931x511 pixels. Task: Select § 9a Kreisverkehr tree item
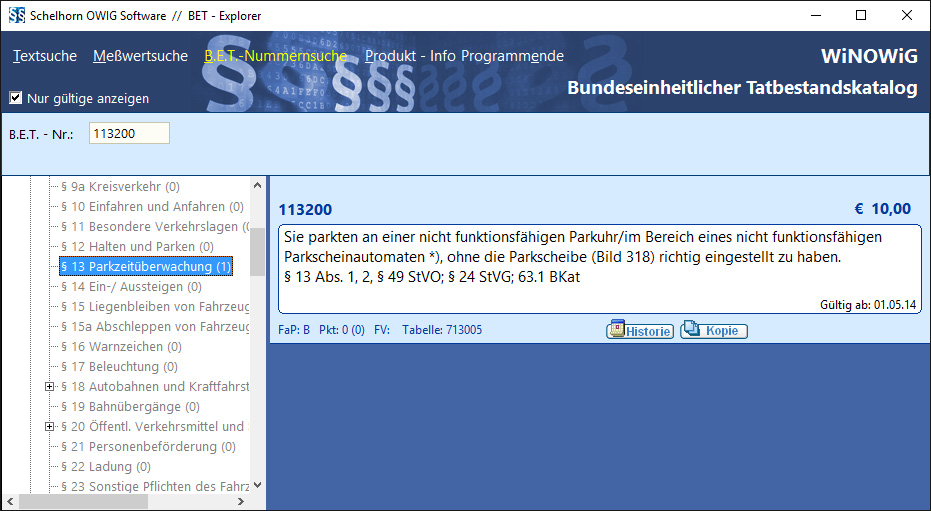coord(120,187)
